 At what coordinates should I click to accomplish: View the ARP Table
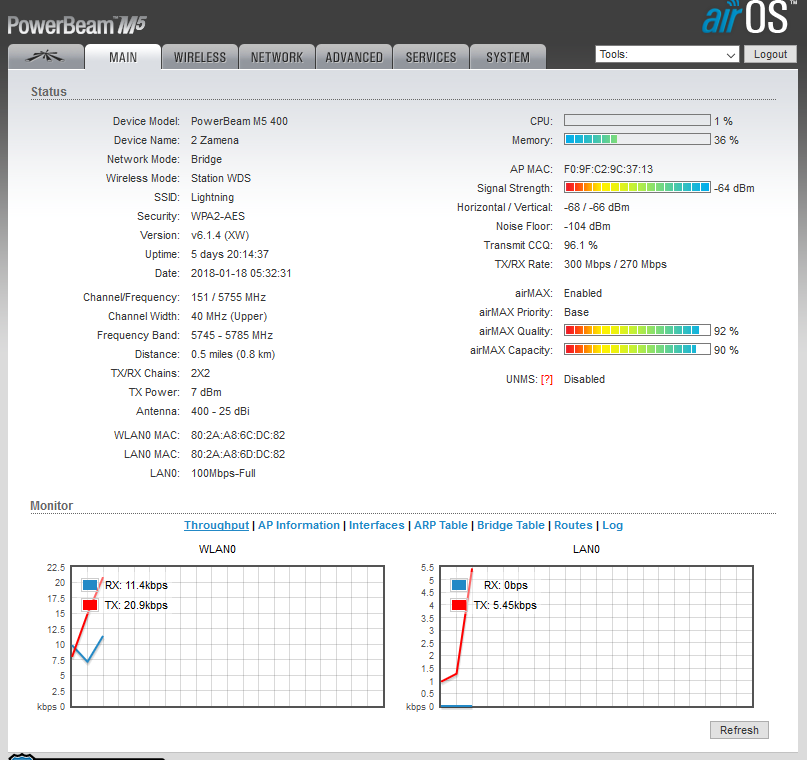(x=440, y=525)
